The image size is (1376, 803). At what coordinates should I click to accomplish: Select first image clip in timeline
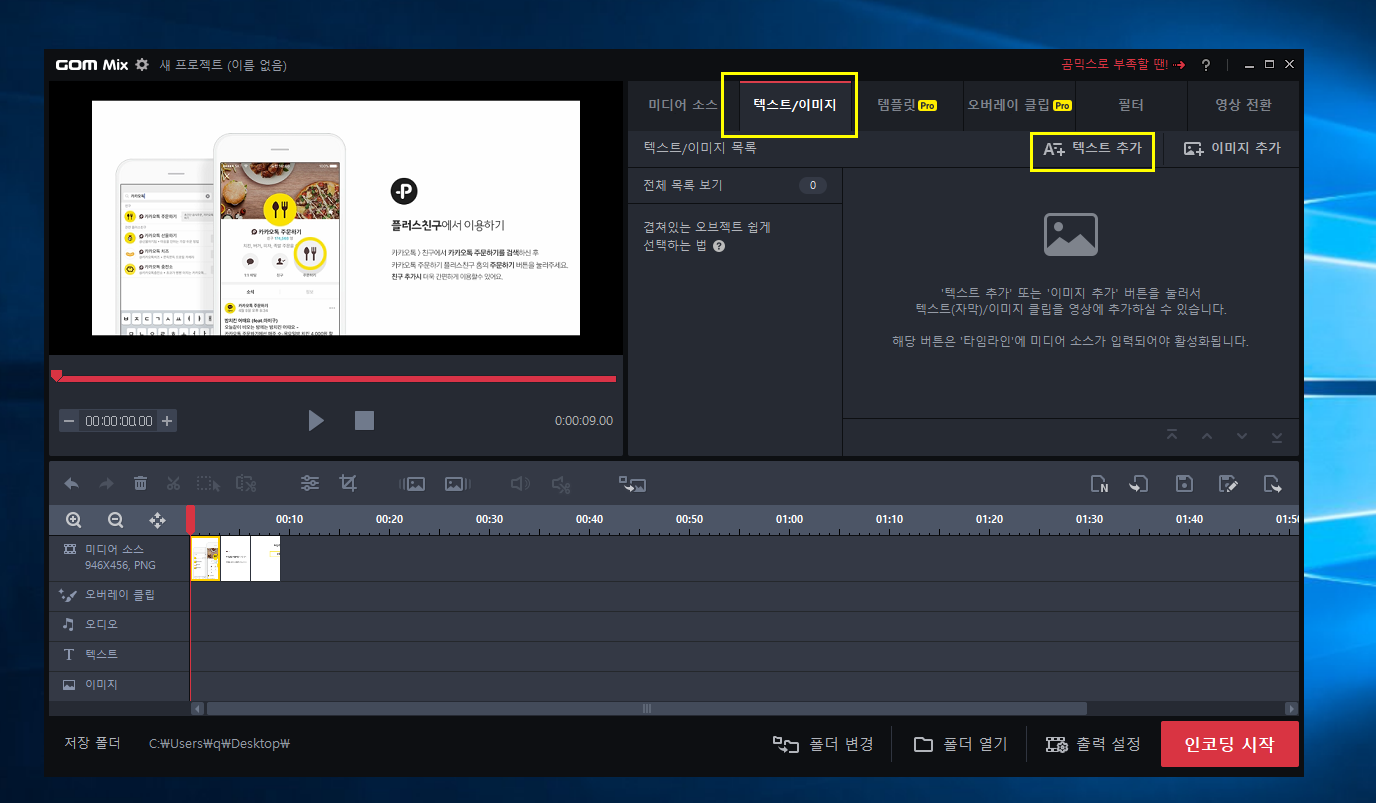pyautogui.click(x=205, y=558)
